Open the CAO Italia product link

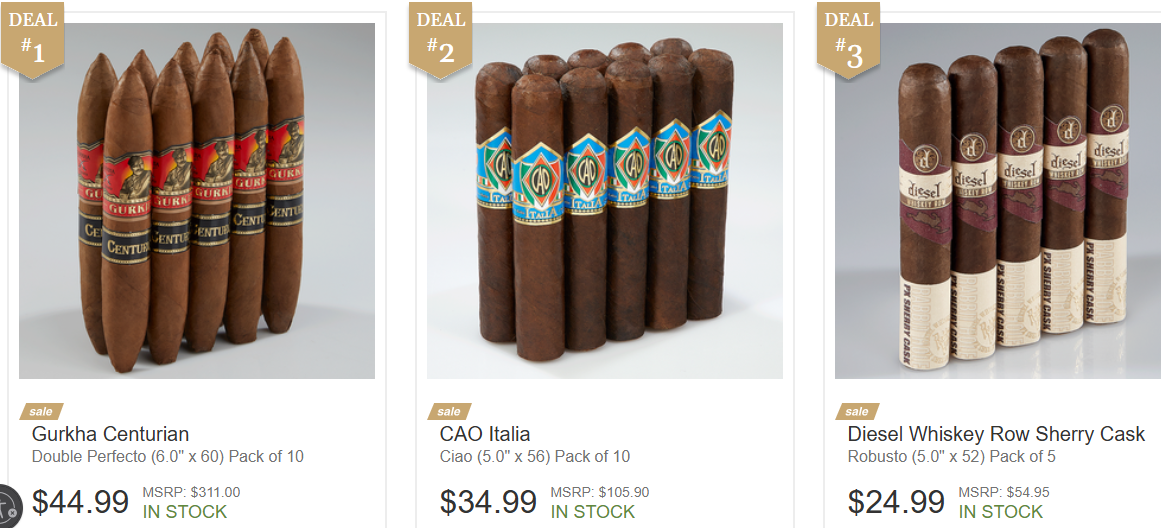pos(485,434)
